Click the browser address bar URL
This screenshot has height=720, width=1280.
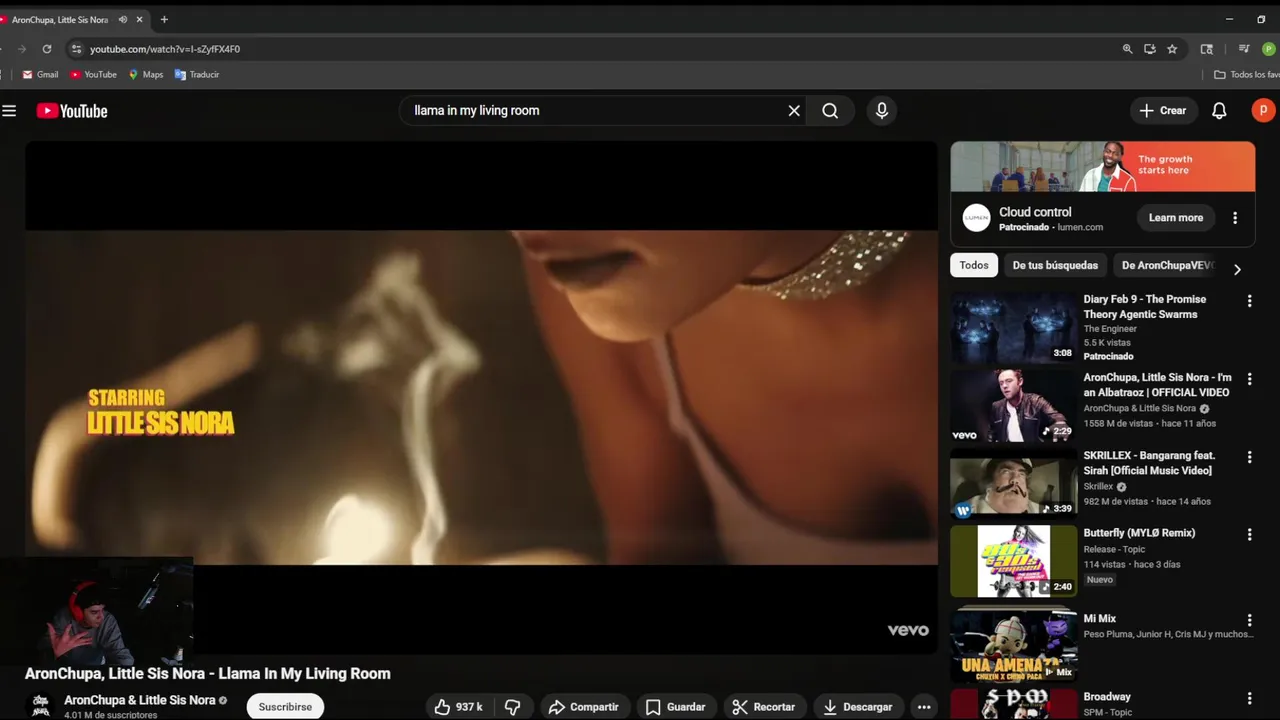(165, 49)
